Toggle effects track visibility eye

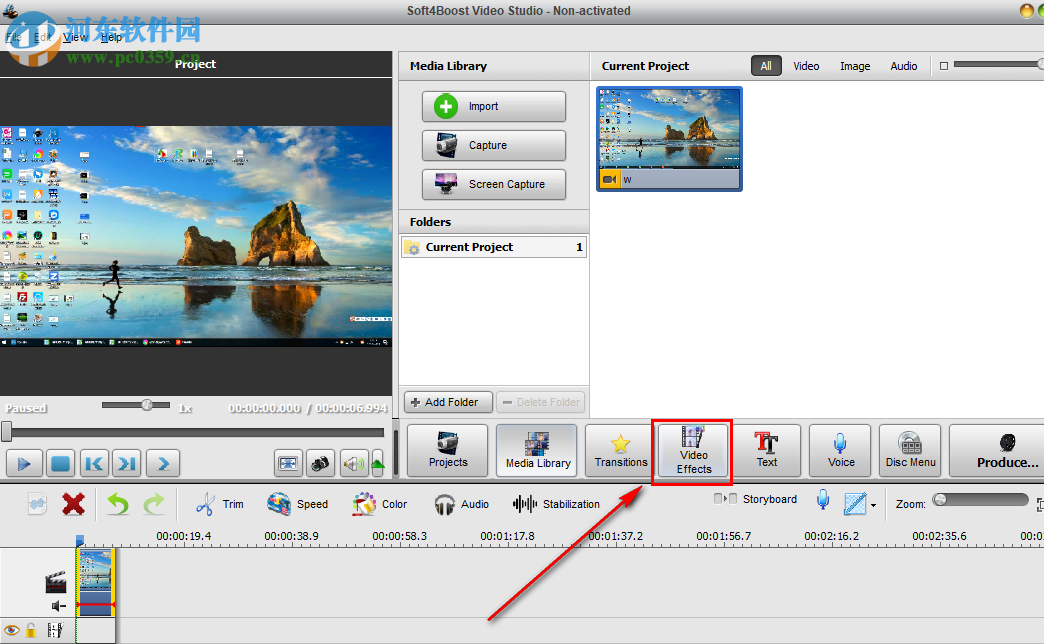[x=11, y=630]
